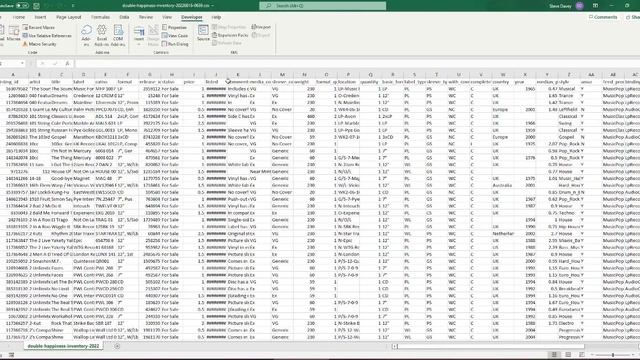Viewport: 640px width, 360px height.
Task: Click Record Macro
Action: point(39,27)
